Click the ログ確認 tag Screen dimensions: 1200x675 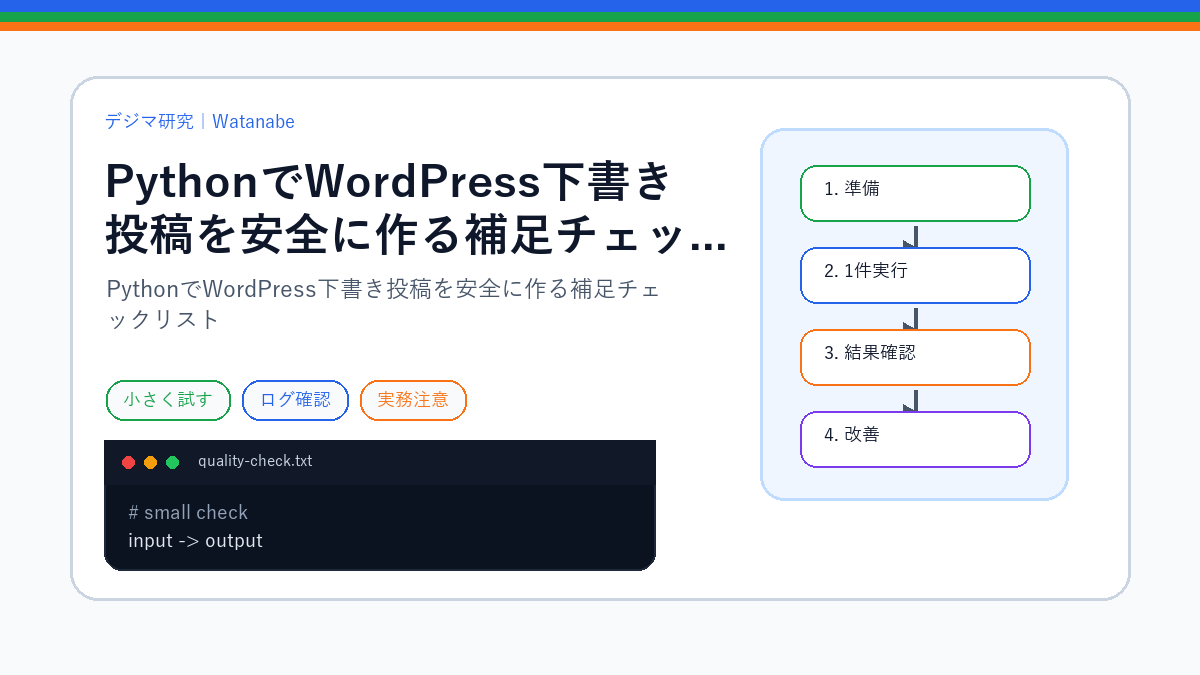coord(295,400)
